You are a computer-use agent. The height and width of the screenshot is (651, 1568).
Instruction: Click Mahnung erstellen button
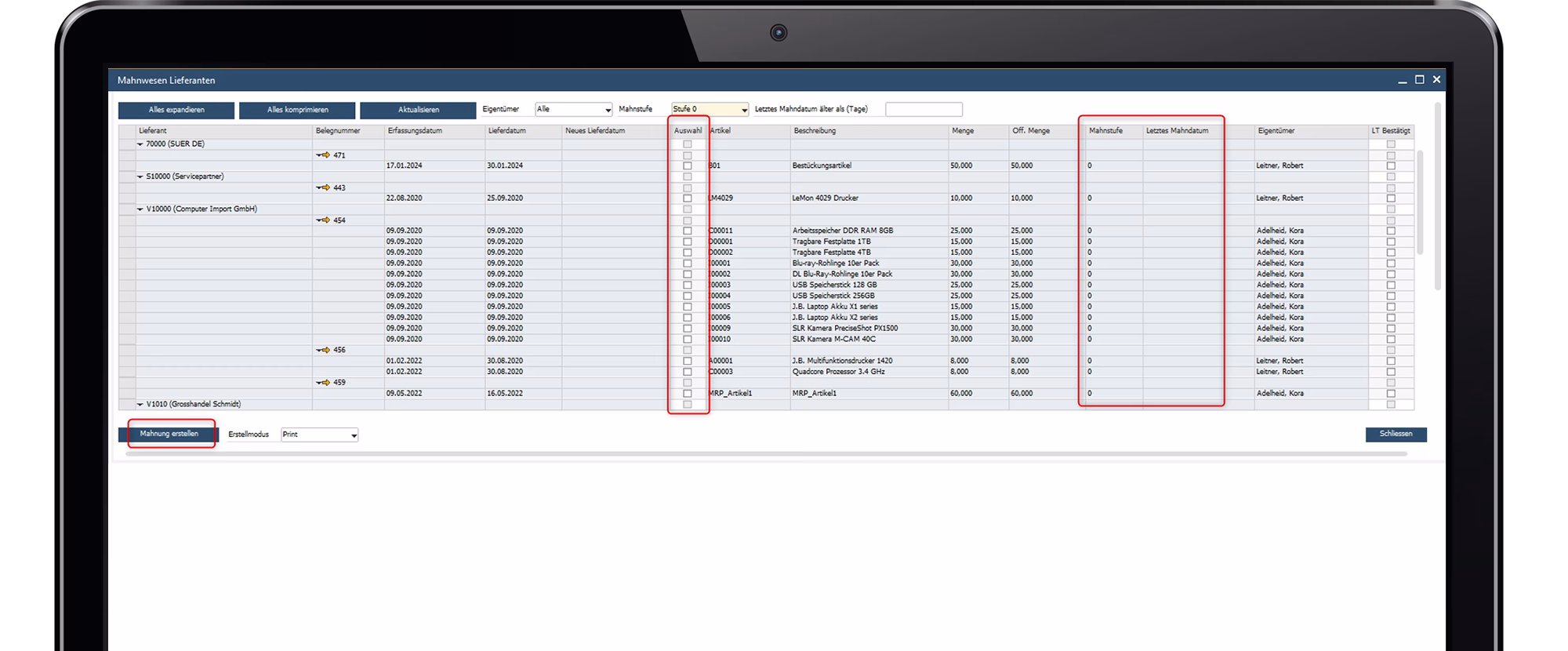169,434
